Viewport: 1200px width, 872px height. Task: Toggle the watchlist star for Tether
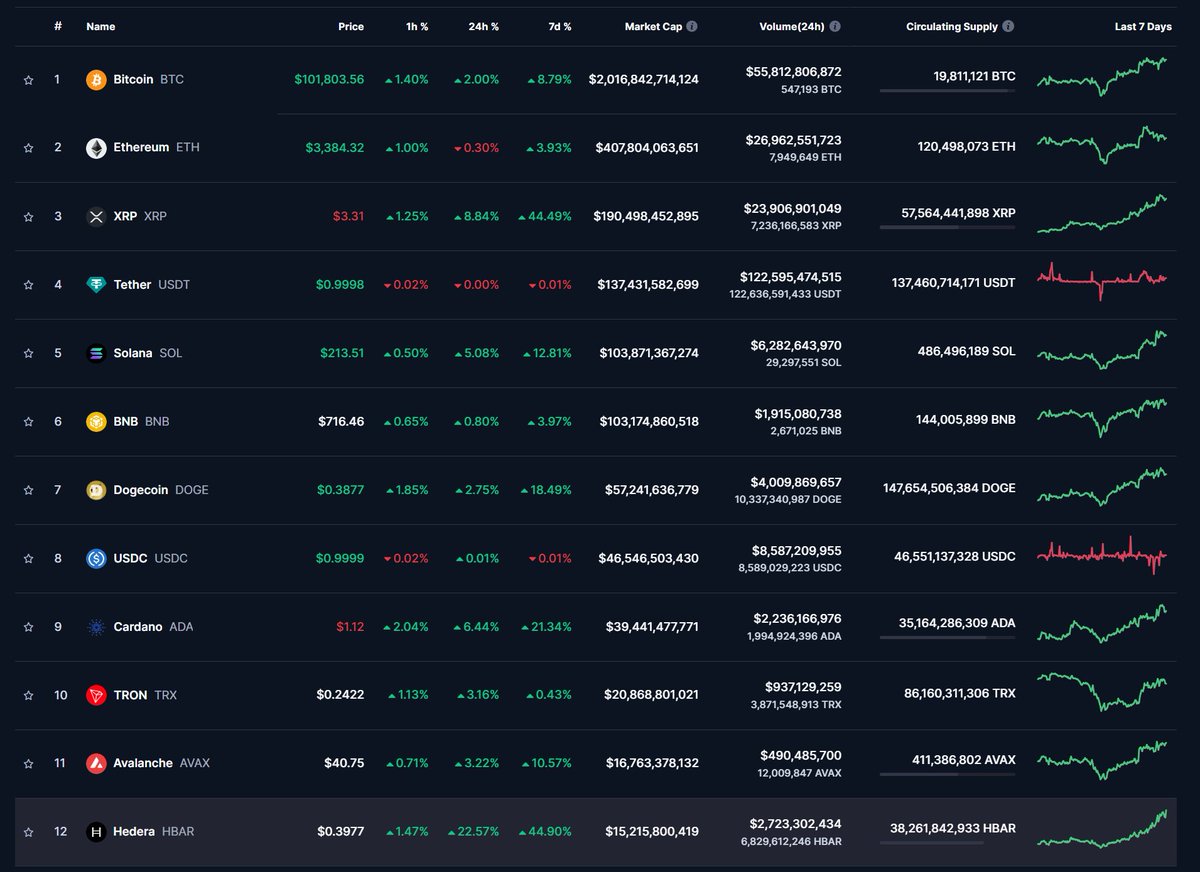(x=28, y=285)
